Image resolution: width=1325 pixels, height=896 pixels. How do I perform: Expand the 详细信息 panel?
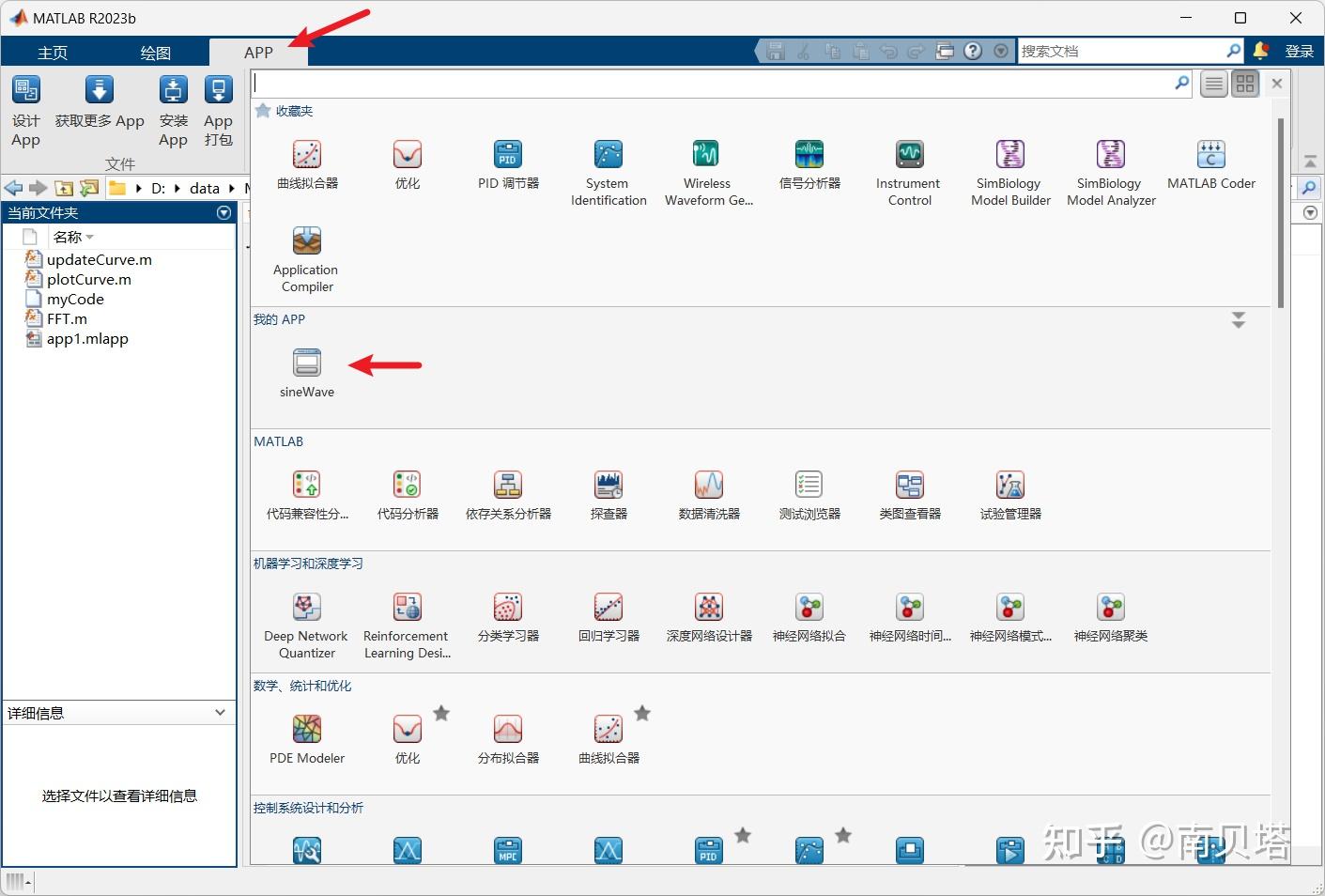click(x=221, y=713)
